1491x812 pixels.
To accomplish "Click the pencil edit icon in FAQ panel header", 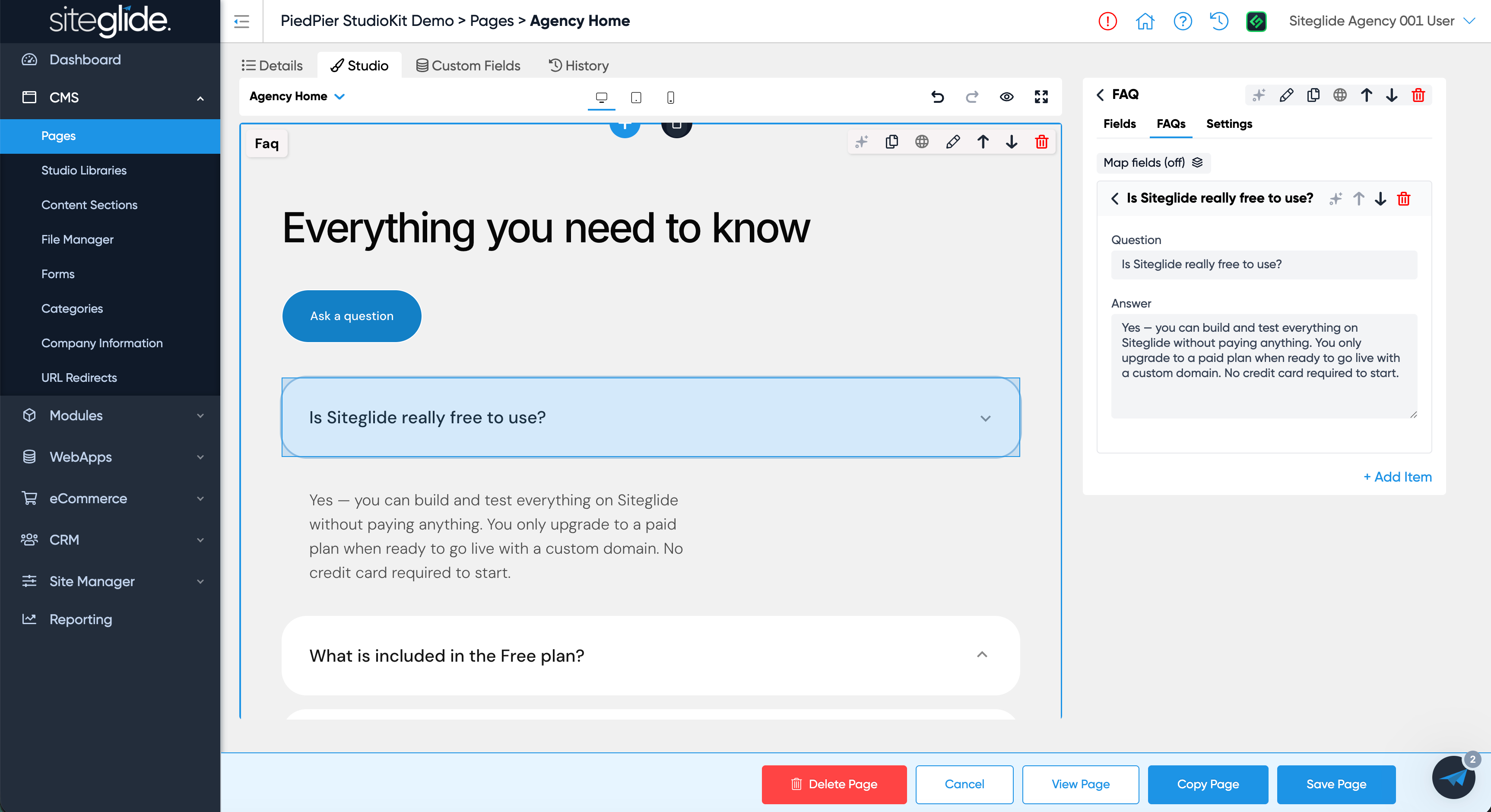I will pos(1286,95).
